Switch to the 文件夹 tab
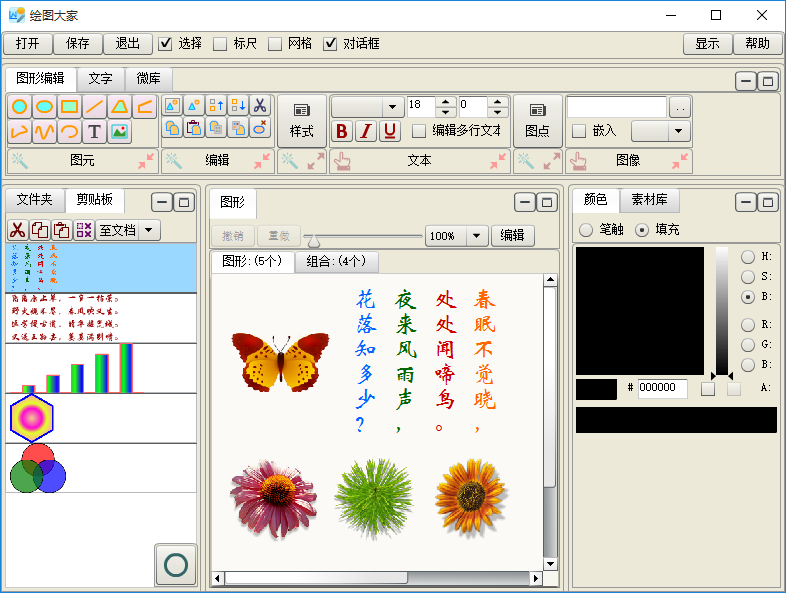 point(35,200)
